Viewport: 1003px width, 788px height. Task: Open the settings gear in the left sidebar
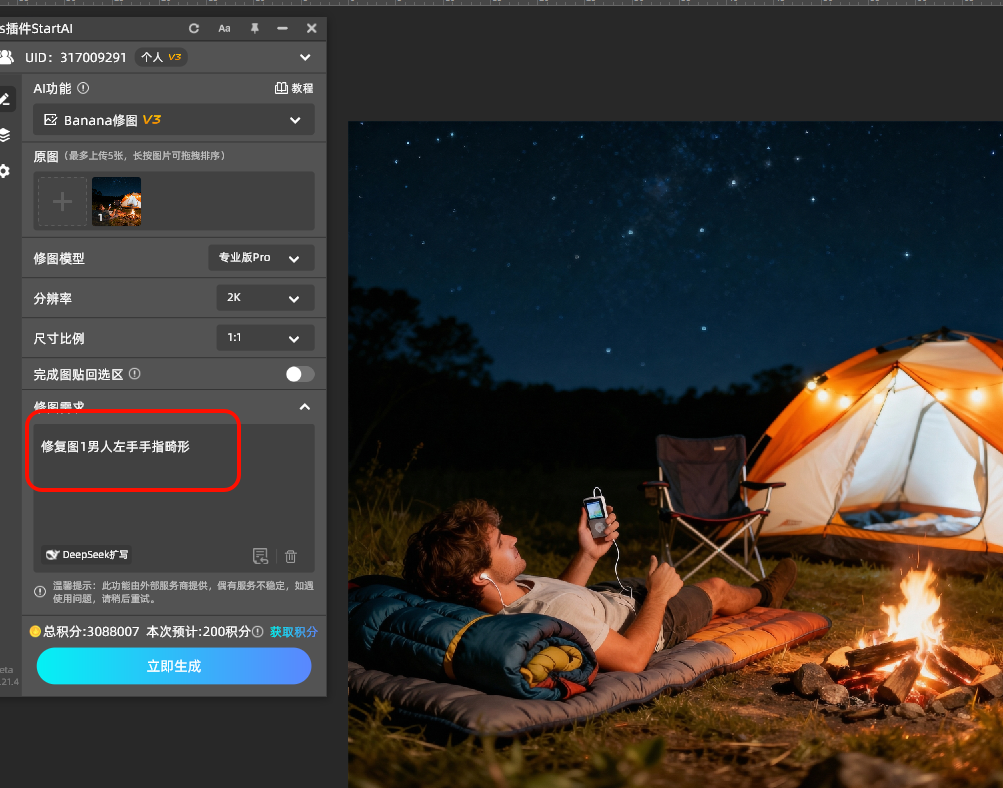point(5,171)
